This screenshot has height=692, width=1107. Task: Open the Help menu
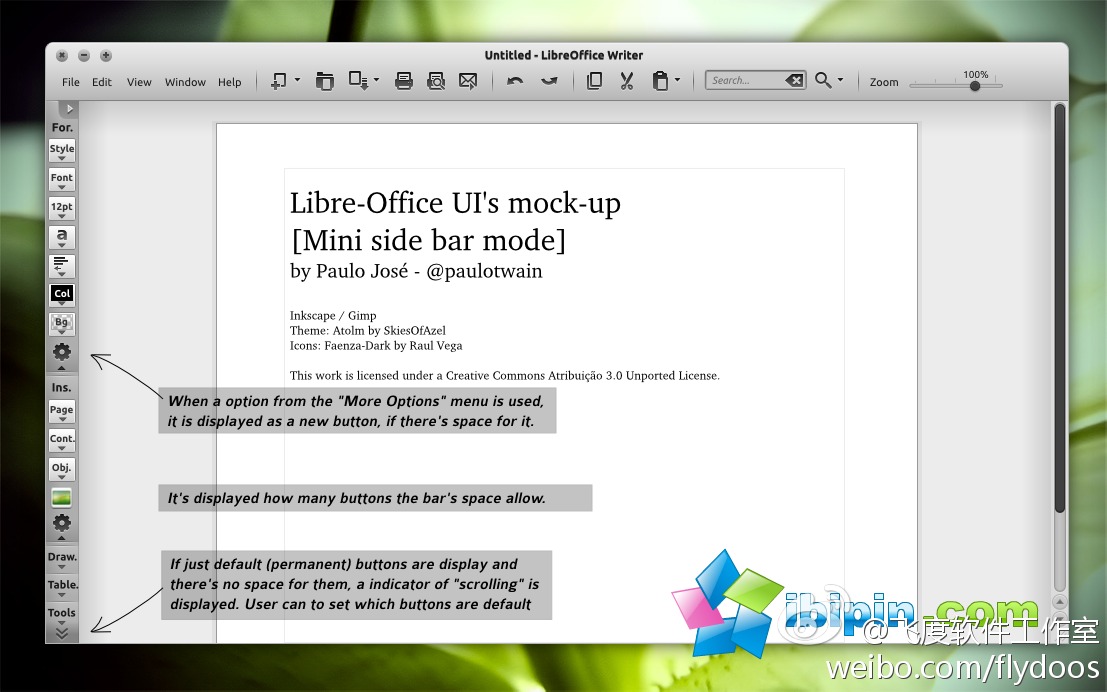pos(229,82)
